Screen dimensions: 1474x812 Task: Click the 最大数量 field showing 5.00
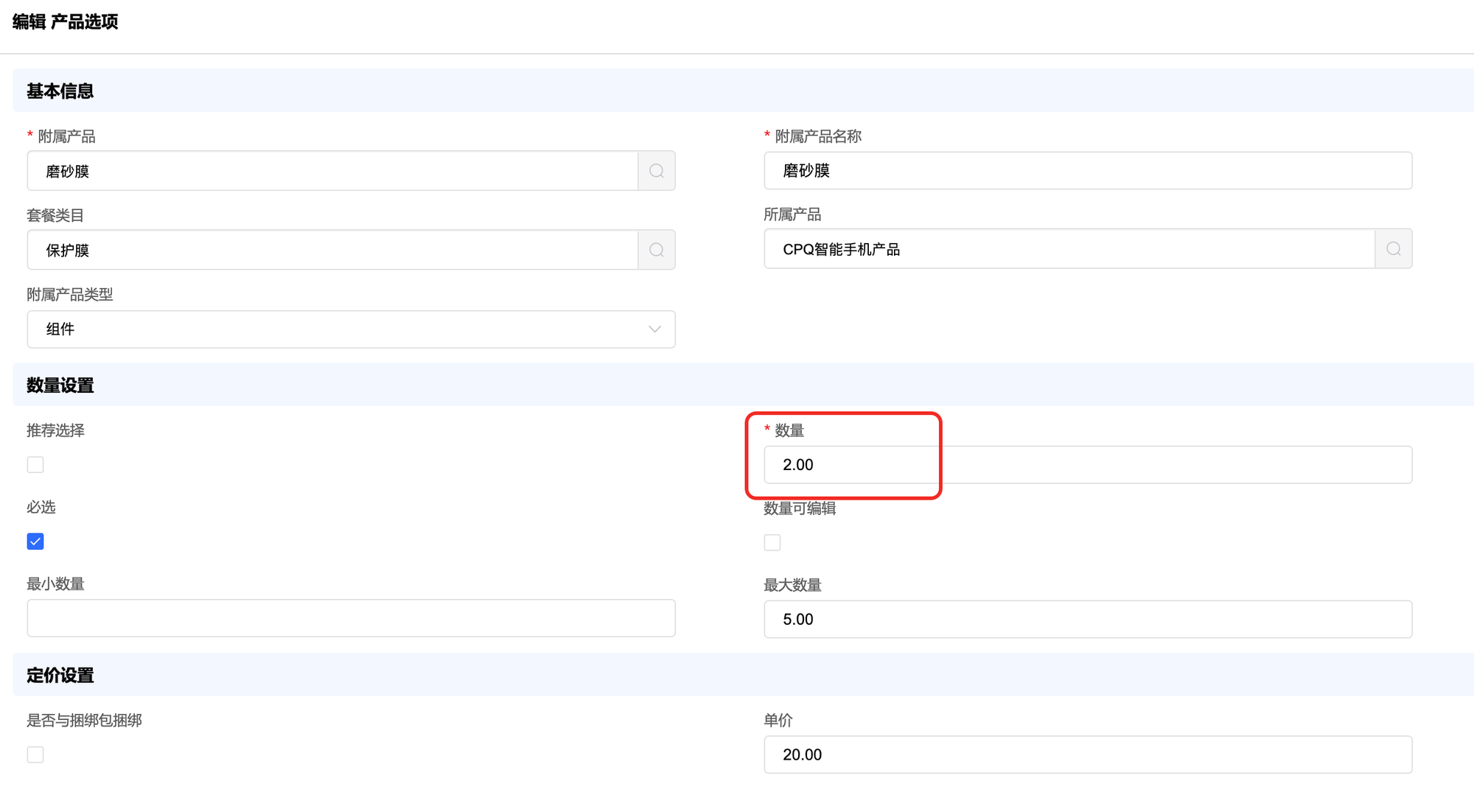tap(1087, 620)
